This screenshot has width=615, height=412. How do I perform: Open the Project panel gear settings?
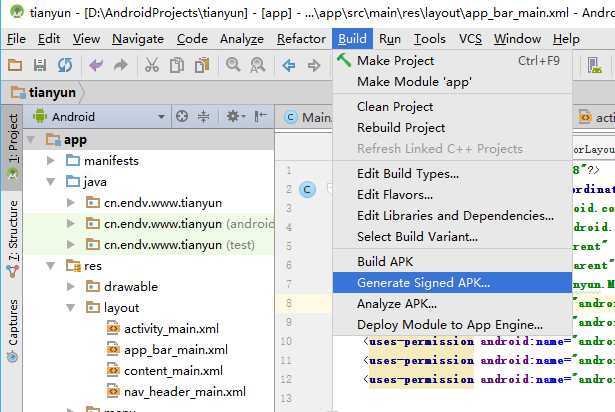pos(235,117)
